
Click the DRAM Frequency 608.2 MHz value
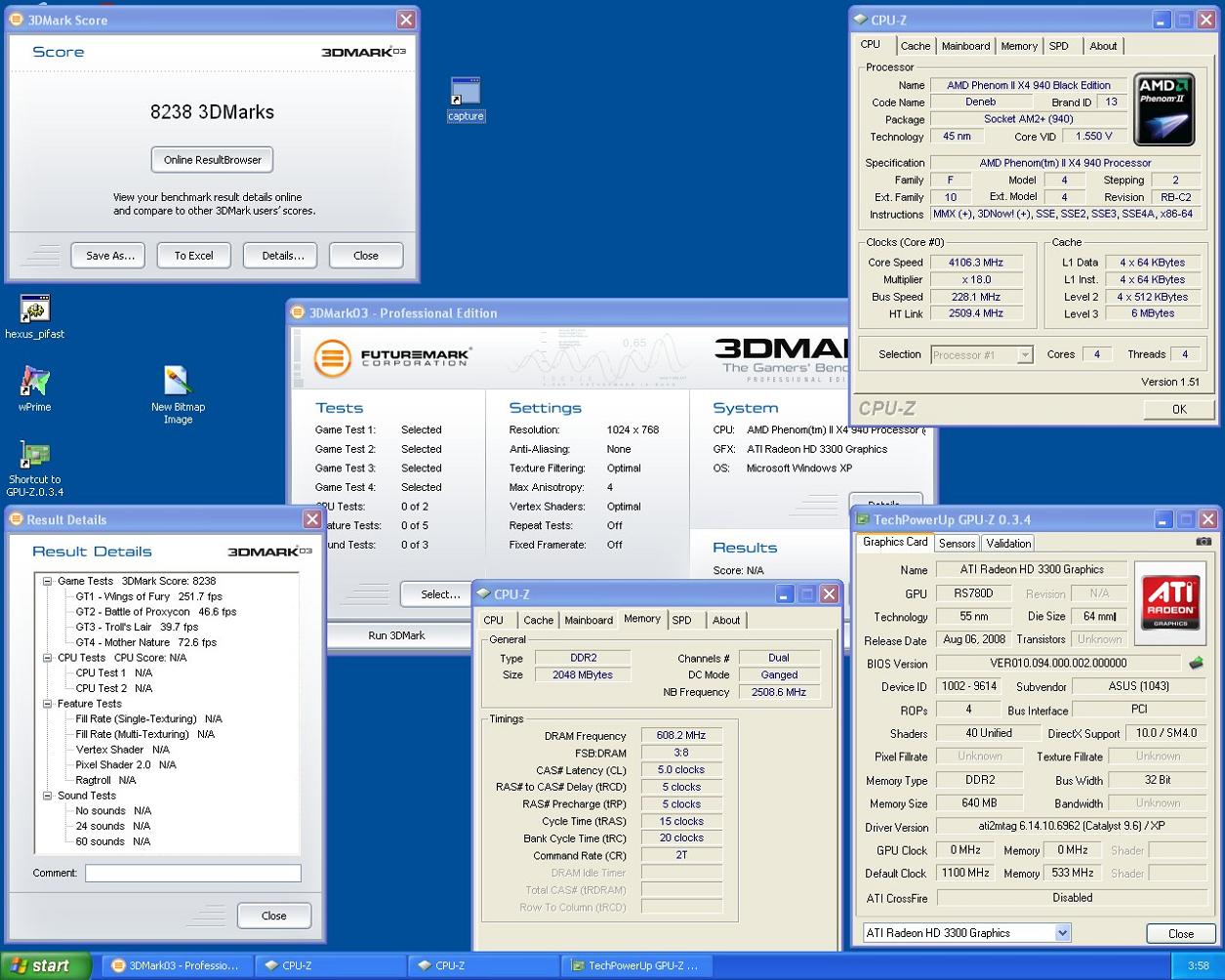tap(681, 736)
